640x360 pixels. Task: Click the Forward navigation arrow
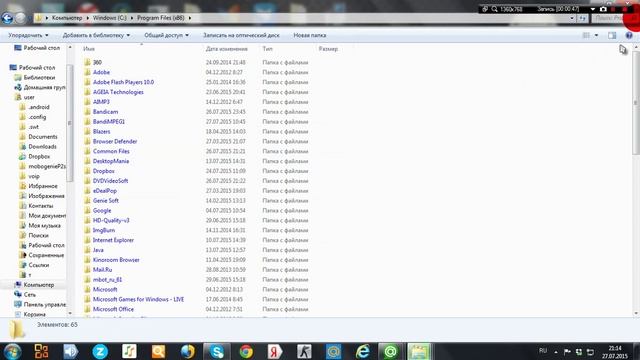coord(20,18)
